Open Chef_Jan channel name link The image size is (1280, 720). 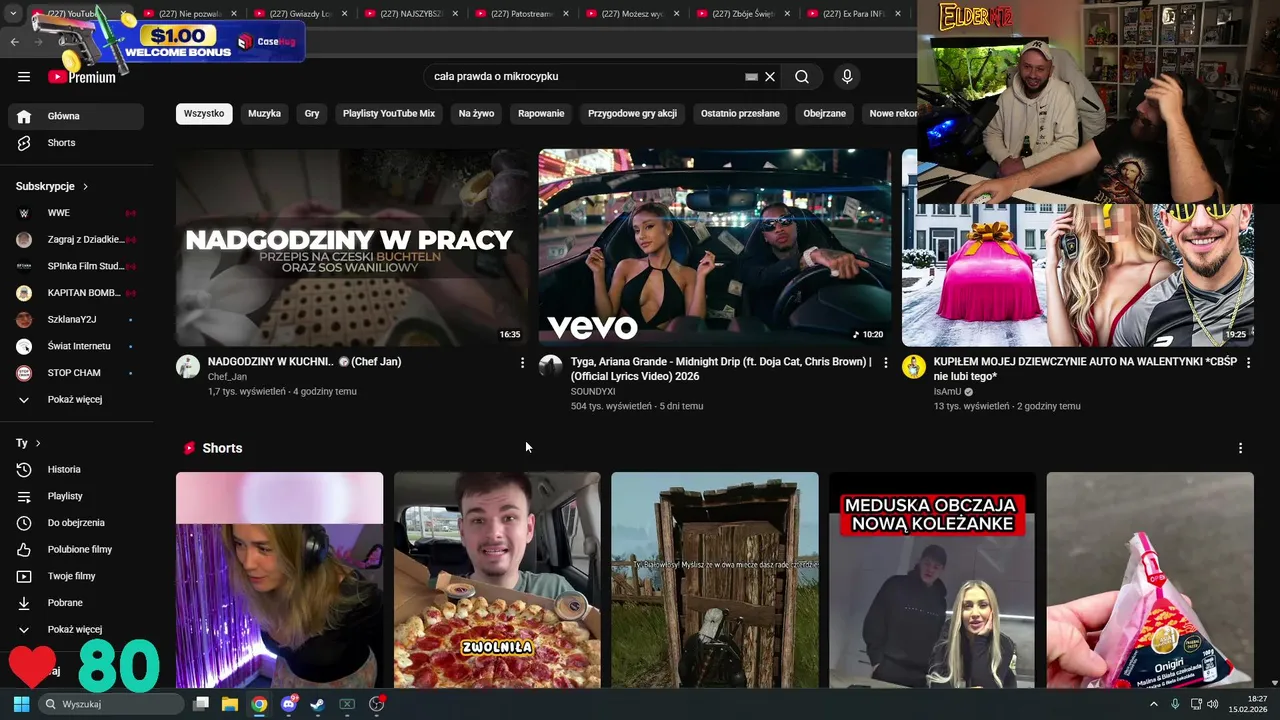227,377
